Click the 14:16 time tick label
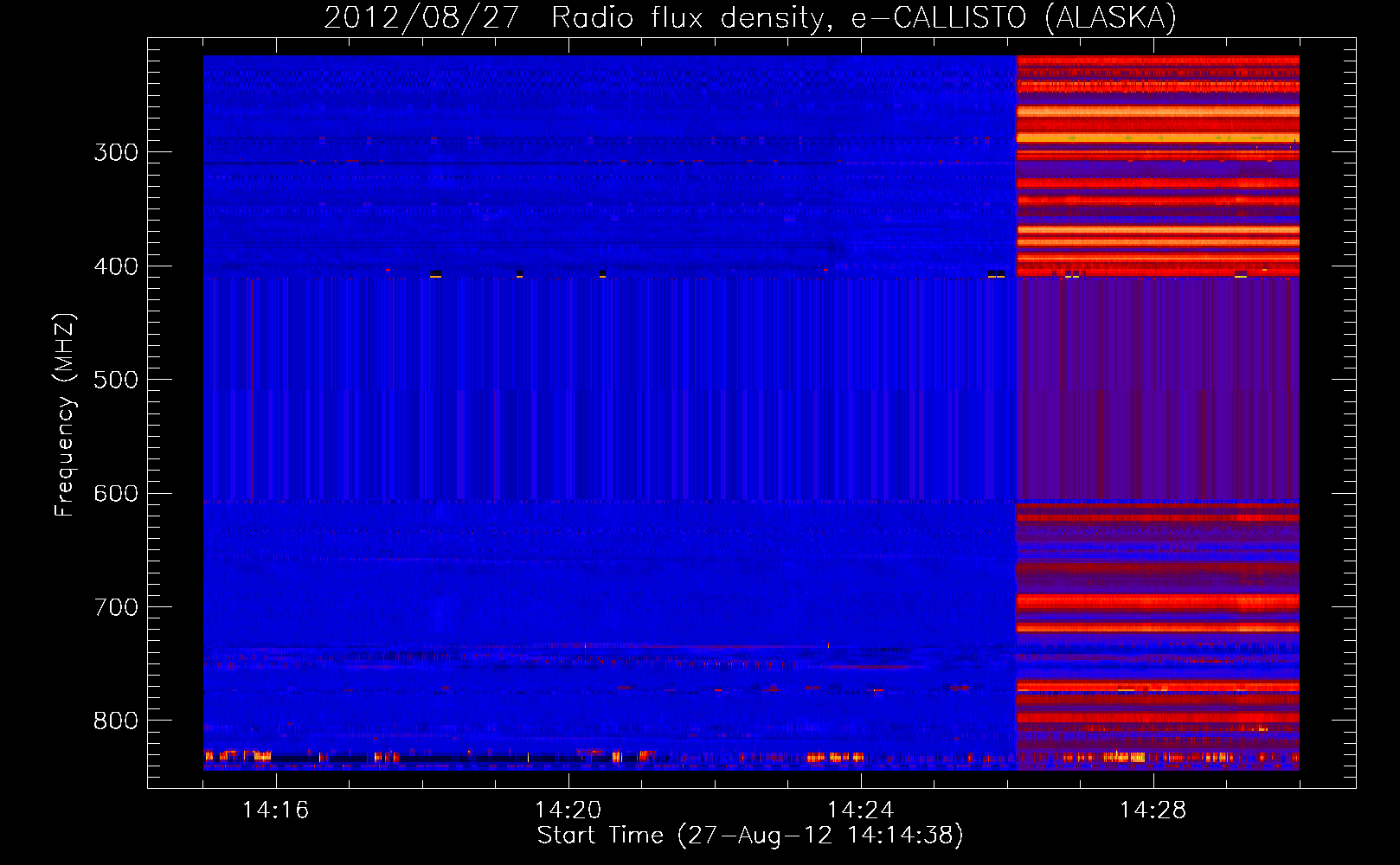1400x865 pixels. click(275, 810)
